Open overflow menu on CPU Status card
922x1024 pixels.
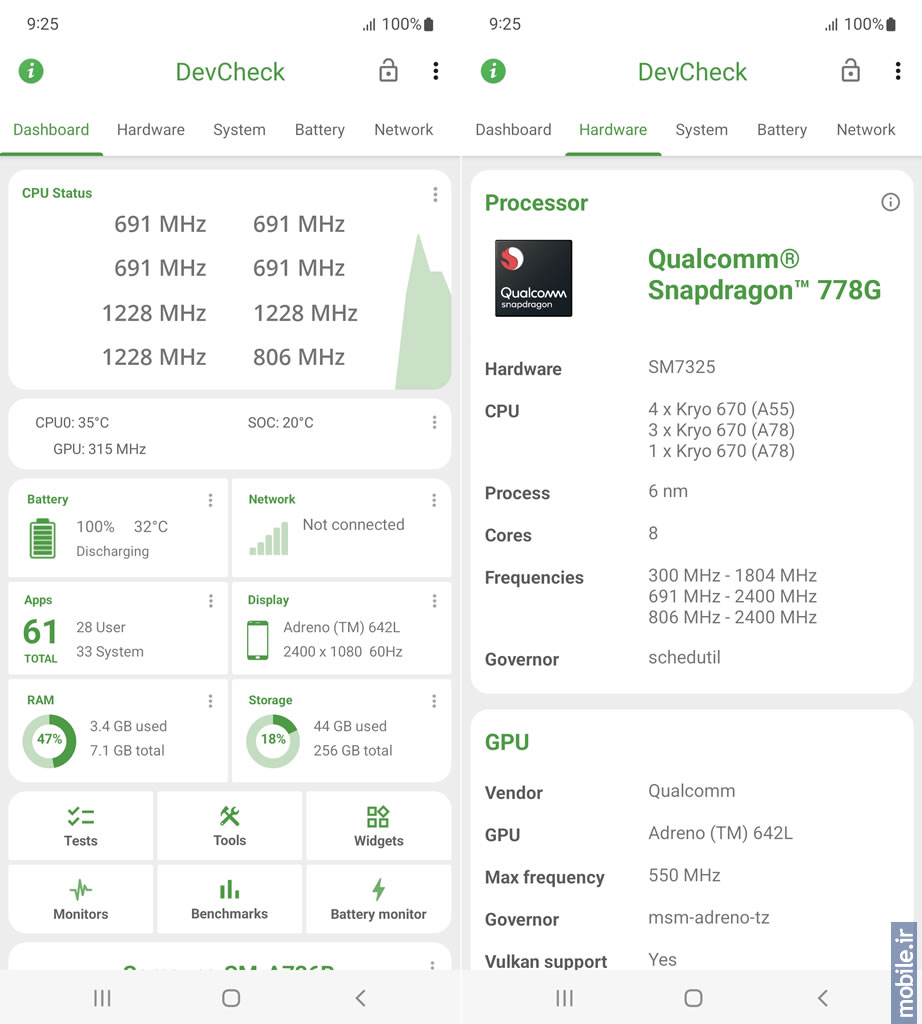click(x=435, y=194)
